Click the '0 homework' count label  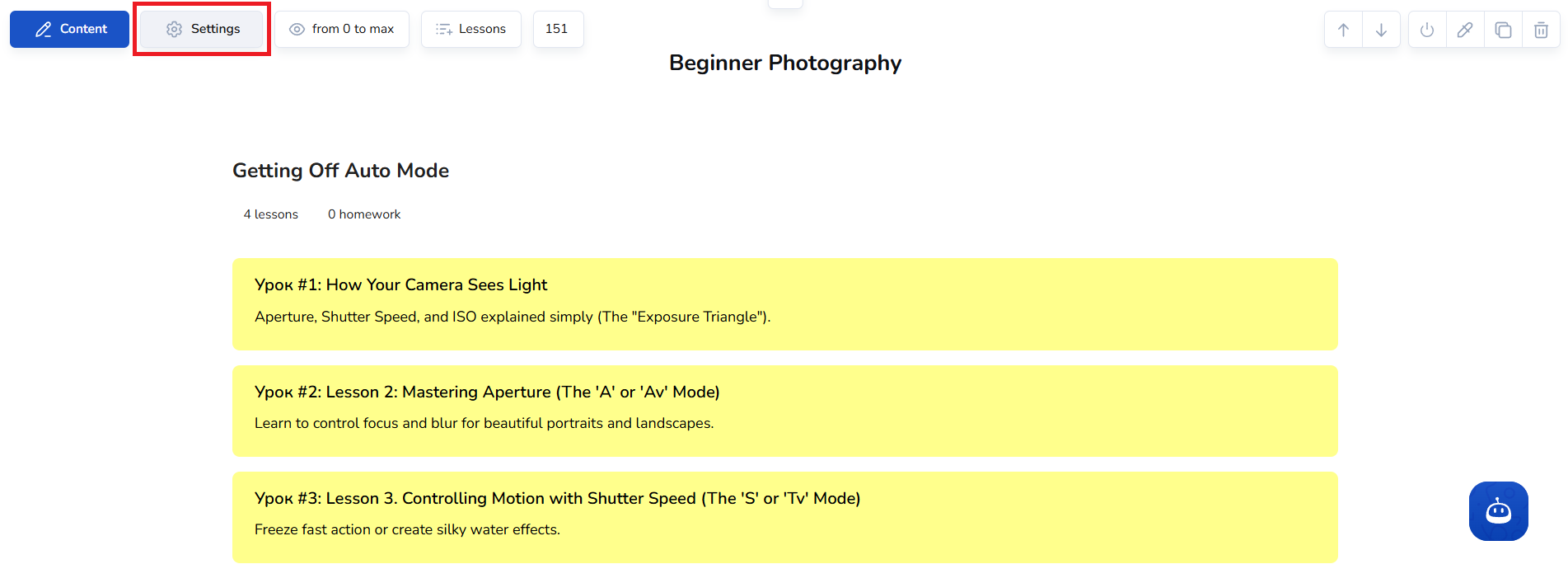coord(364,214)
